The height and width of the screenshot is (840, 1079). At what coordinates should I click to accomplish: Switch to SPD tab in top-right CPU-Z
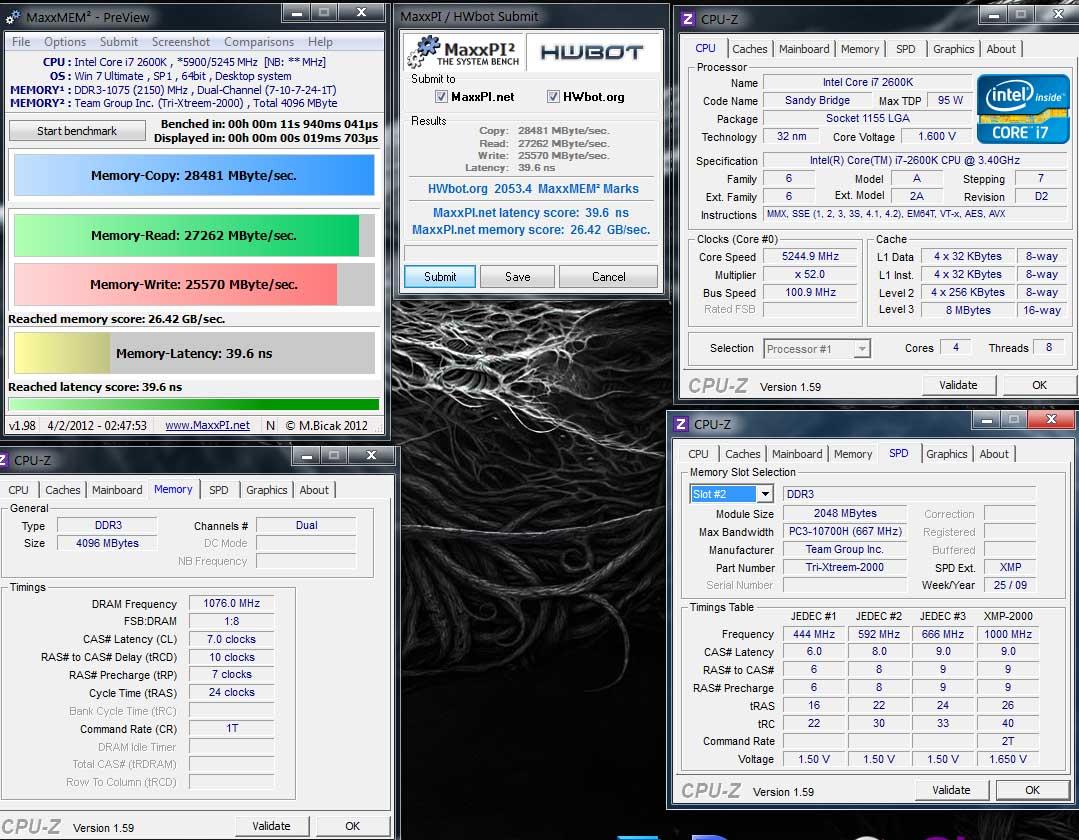point(906,49)
